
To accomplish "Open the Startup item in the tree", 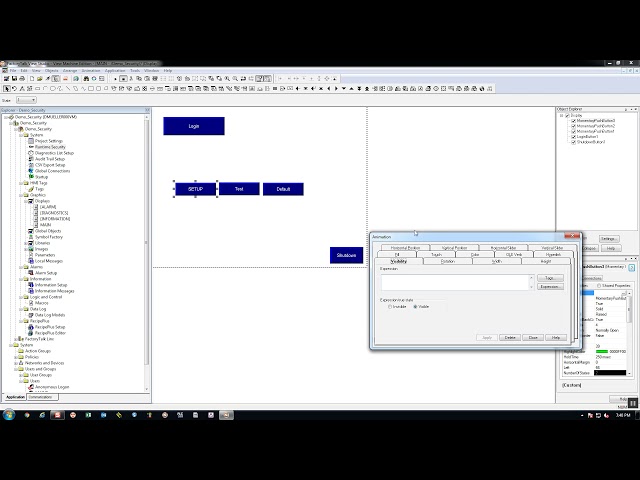I will click(41, 177).
